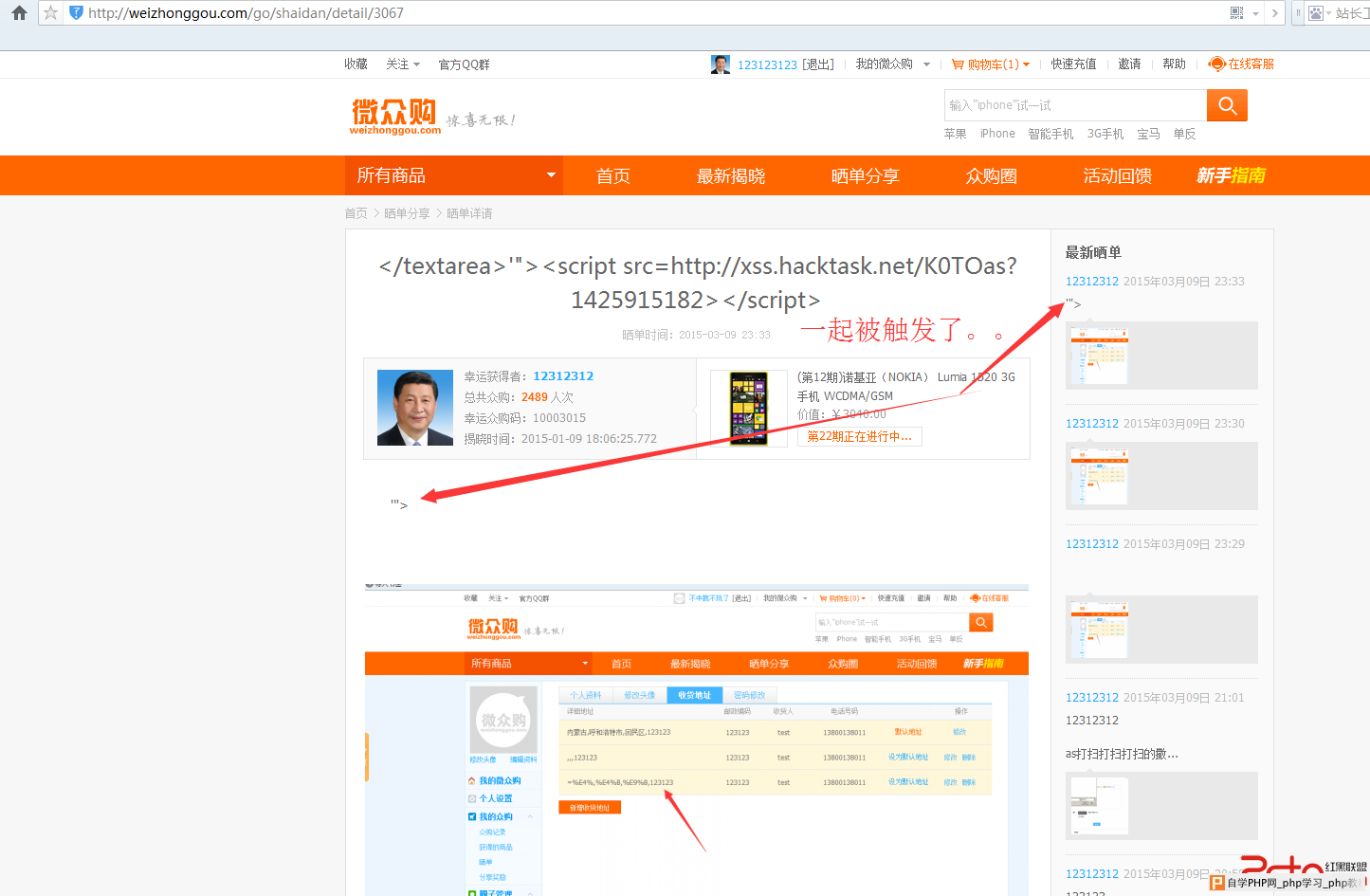This screenshot has width=1370, height=896.
Task: Click browser forward arrow at top right
Action: pos(1275,13)
